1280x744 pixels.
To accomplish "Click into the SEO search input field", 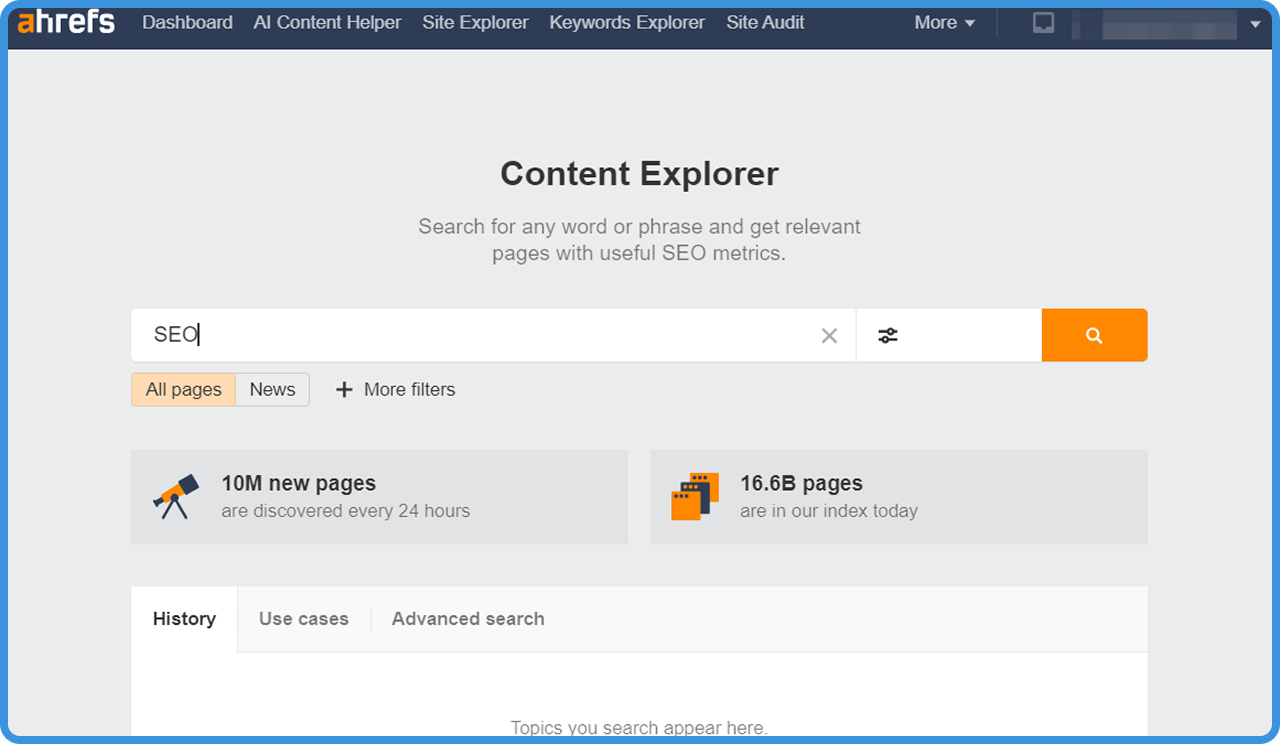I will coord(480,336).
